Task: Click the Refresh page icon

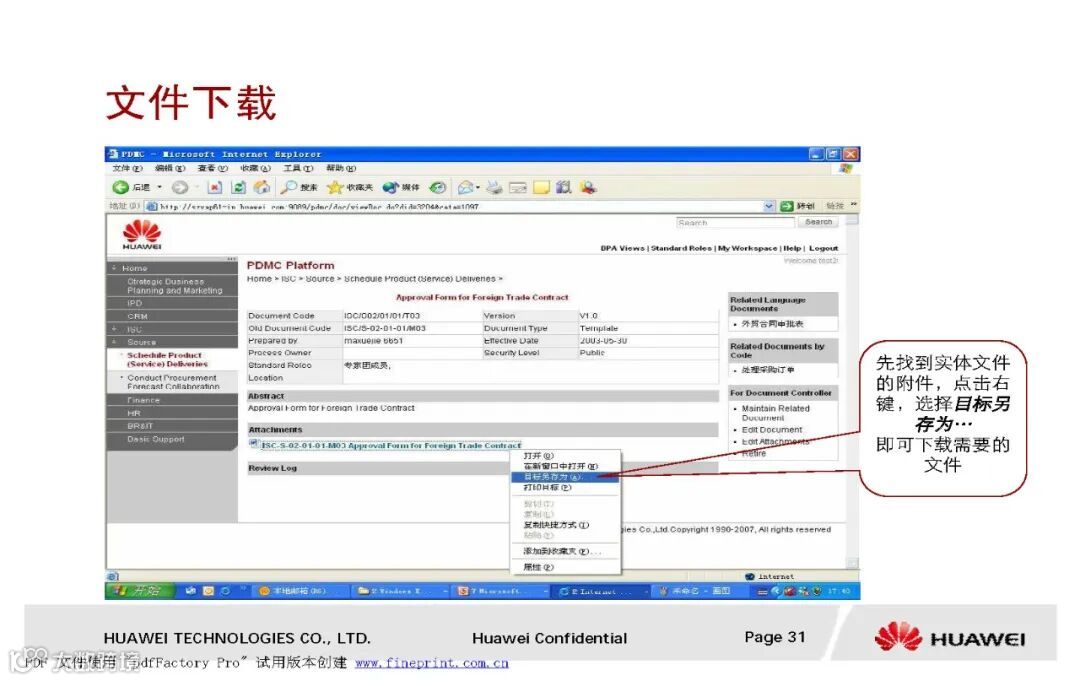Action: (238, 187)
